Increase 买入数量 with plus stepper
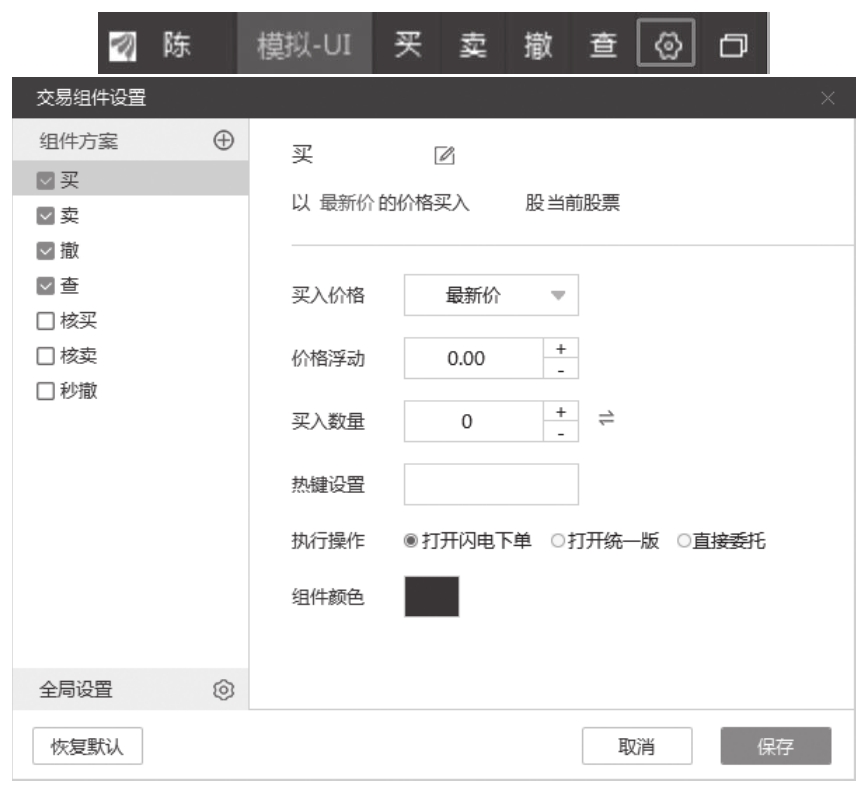Image resolution: width=864 pixels, height=788 pixels. 561,411
